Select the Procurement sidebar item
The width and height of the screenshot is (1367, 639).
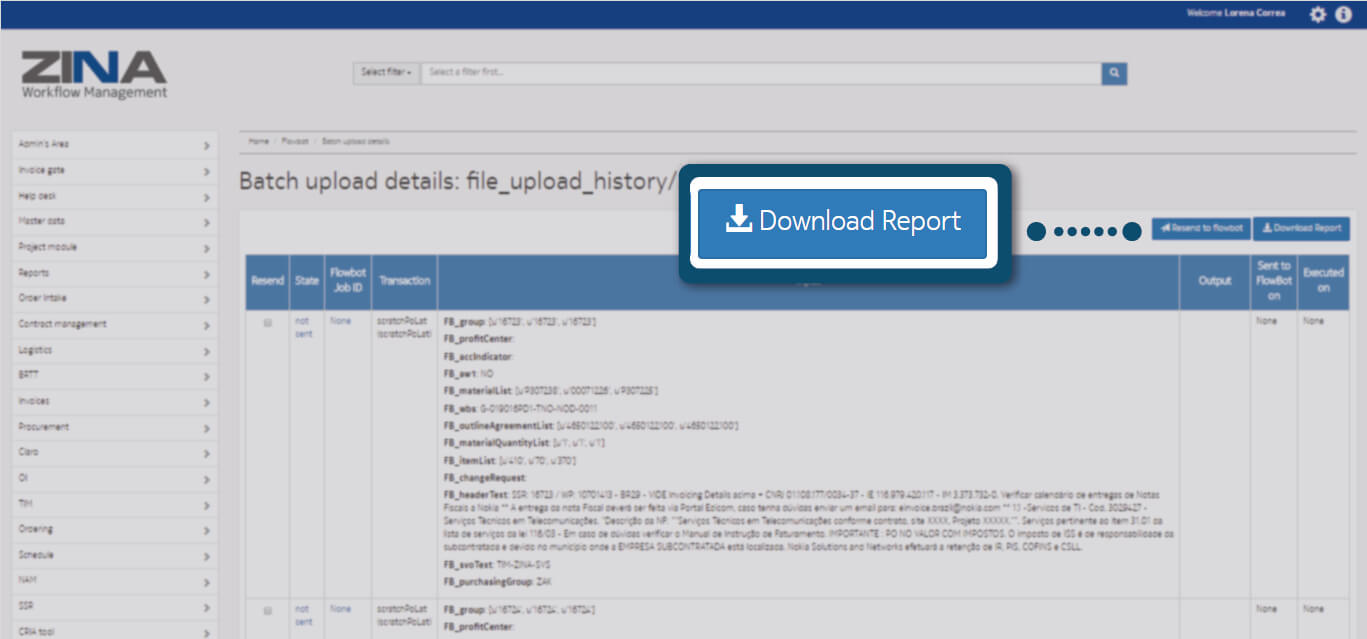pos(115,427)
